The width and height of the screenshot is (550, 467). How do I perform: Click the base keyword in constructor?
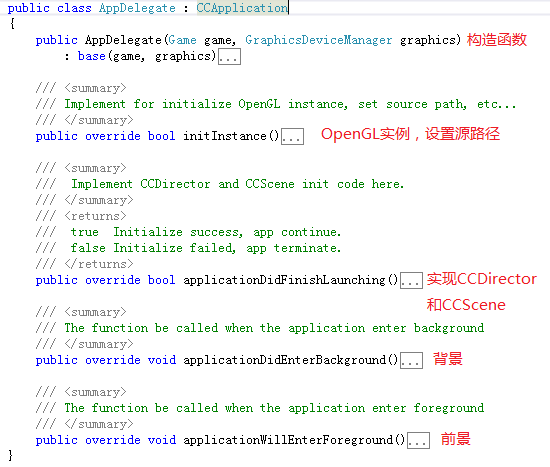tap(92, 56)
